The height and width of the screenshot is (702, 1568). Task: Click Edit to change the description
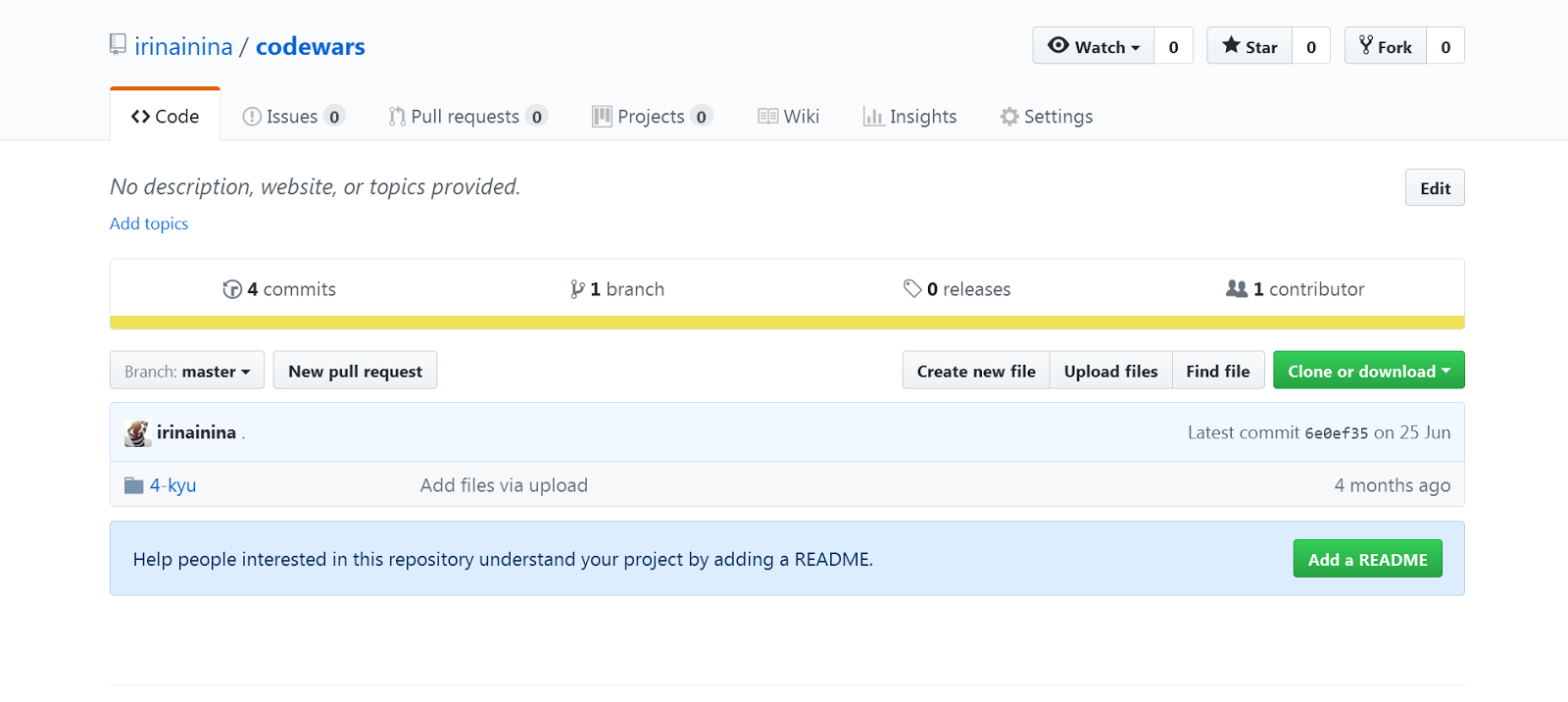[1435, 188]
